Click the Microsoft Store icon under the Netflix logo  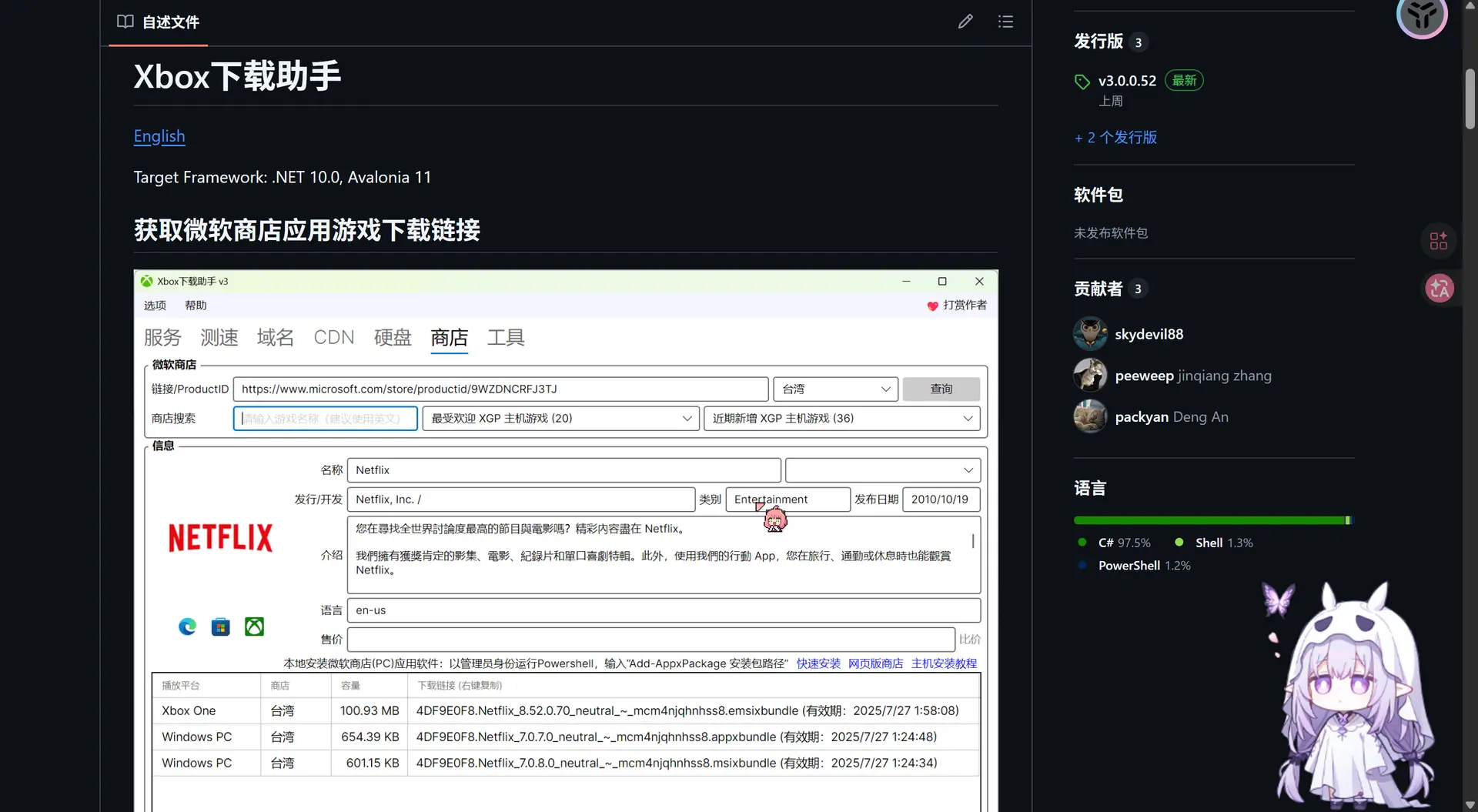point(221,627)
